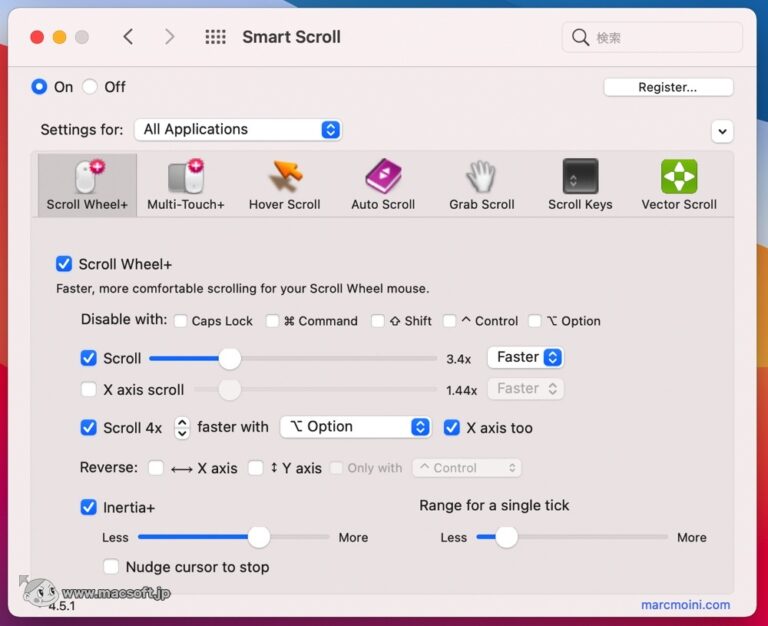Viewport: 768px width, 626px height.
Task: Check Reverse Y axis
Action: [256, 468]
